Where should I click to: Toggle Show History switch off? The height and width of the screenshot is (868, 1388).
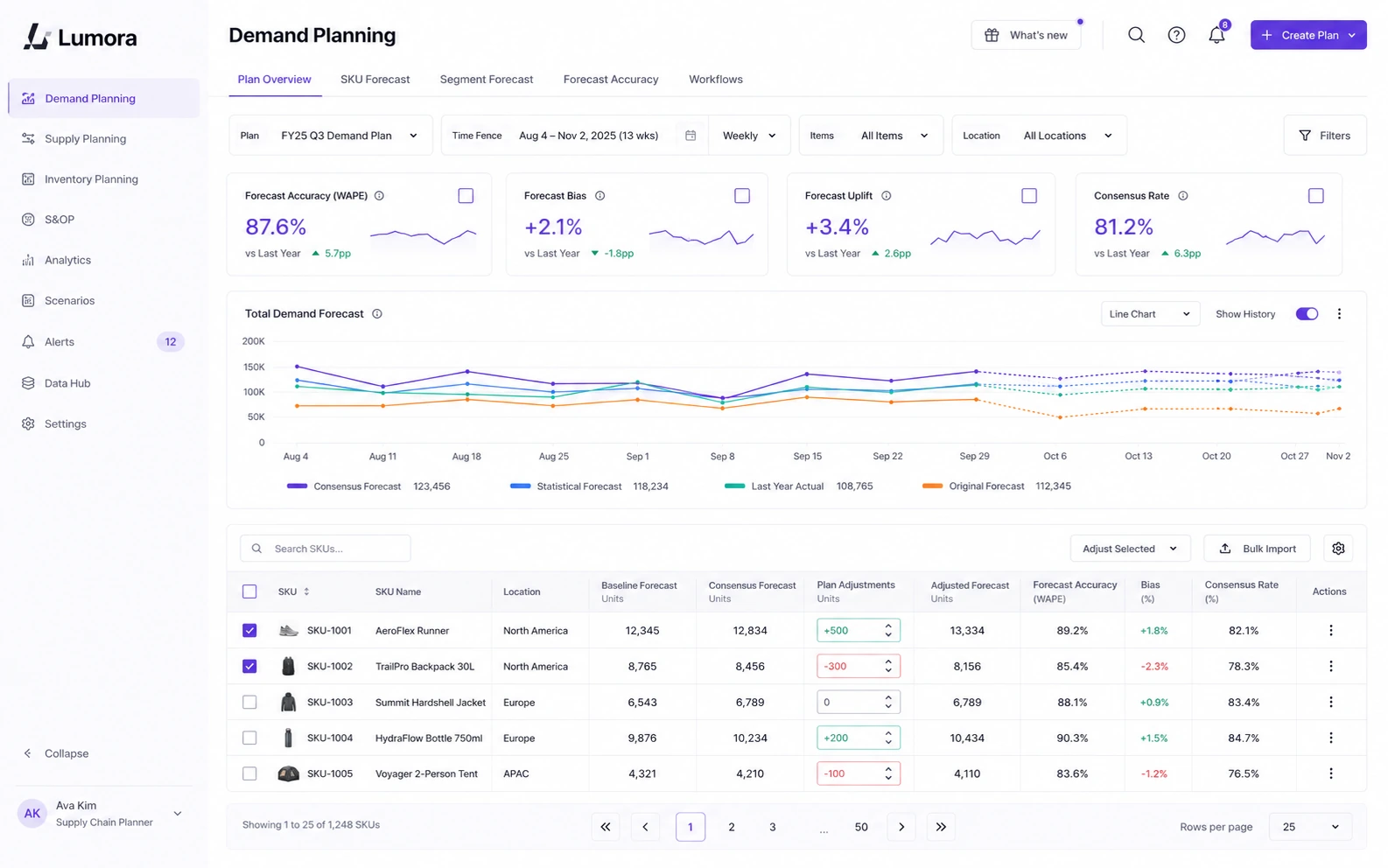[1307, 314]
